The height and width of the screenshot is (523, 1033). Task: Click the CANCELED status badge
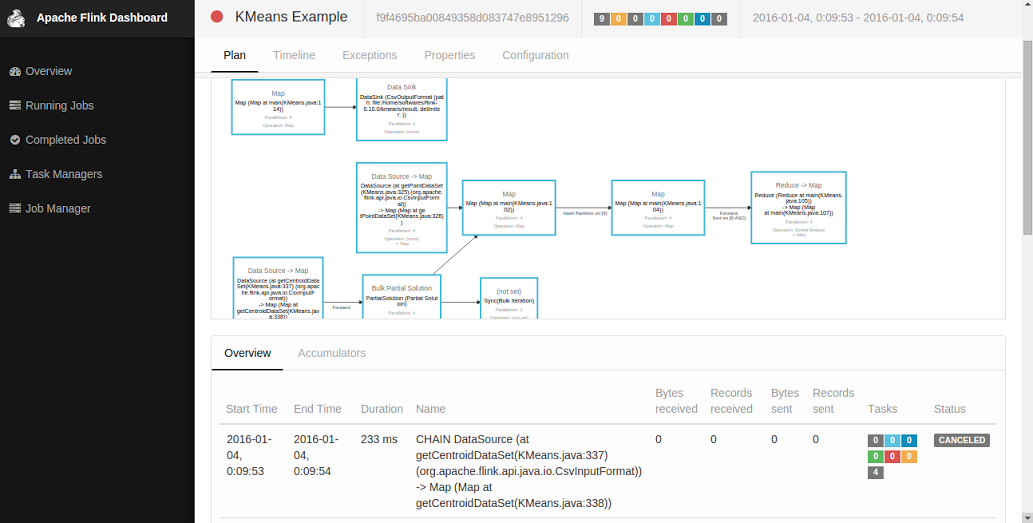pyautogui.click(x=962, y=440)
